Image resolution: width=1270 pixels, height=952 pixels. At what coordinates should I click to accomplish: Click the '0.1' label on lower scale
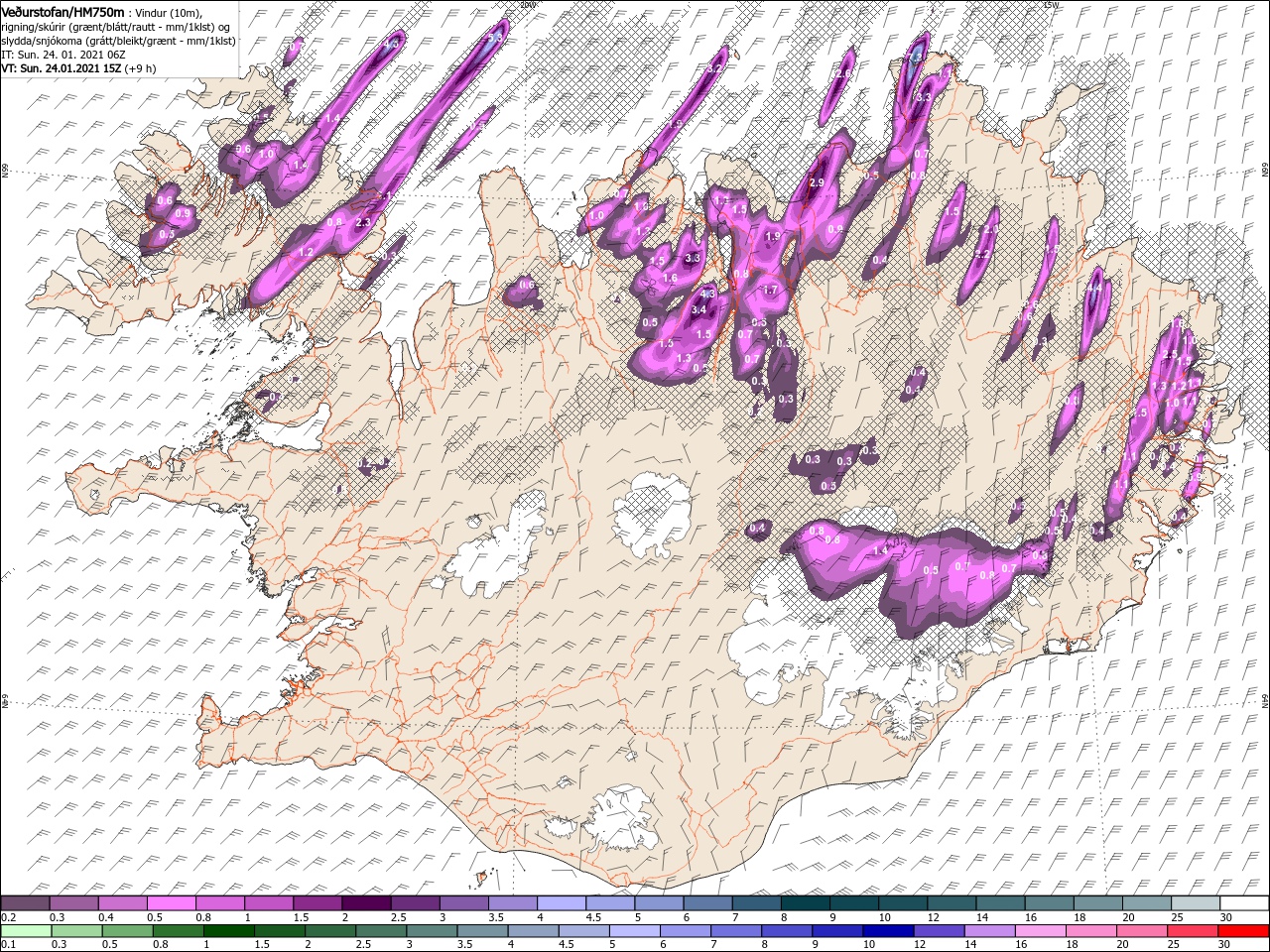[8, 945]
